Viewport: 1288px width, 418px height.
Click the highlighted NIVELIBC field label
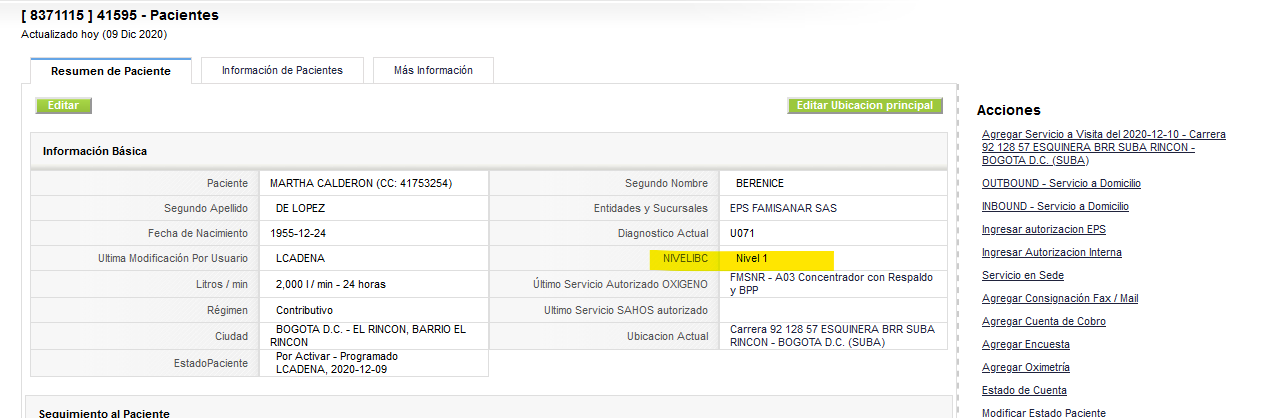[x=682, y=258]
